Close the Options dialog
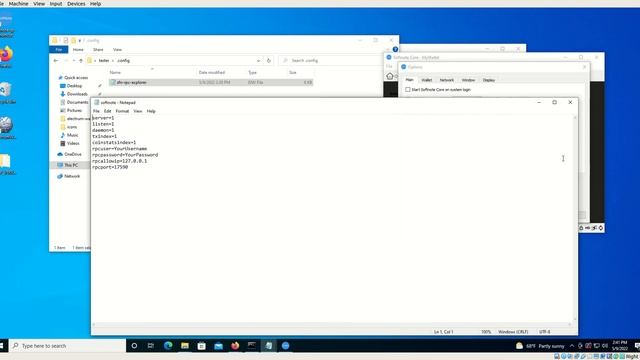The height and width of the screenshot is (360, 640). point(584,67)
